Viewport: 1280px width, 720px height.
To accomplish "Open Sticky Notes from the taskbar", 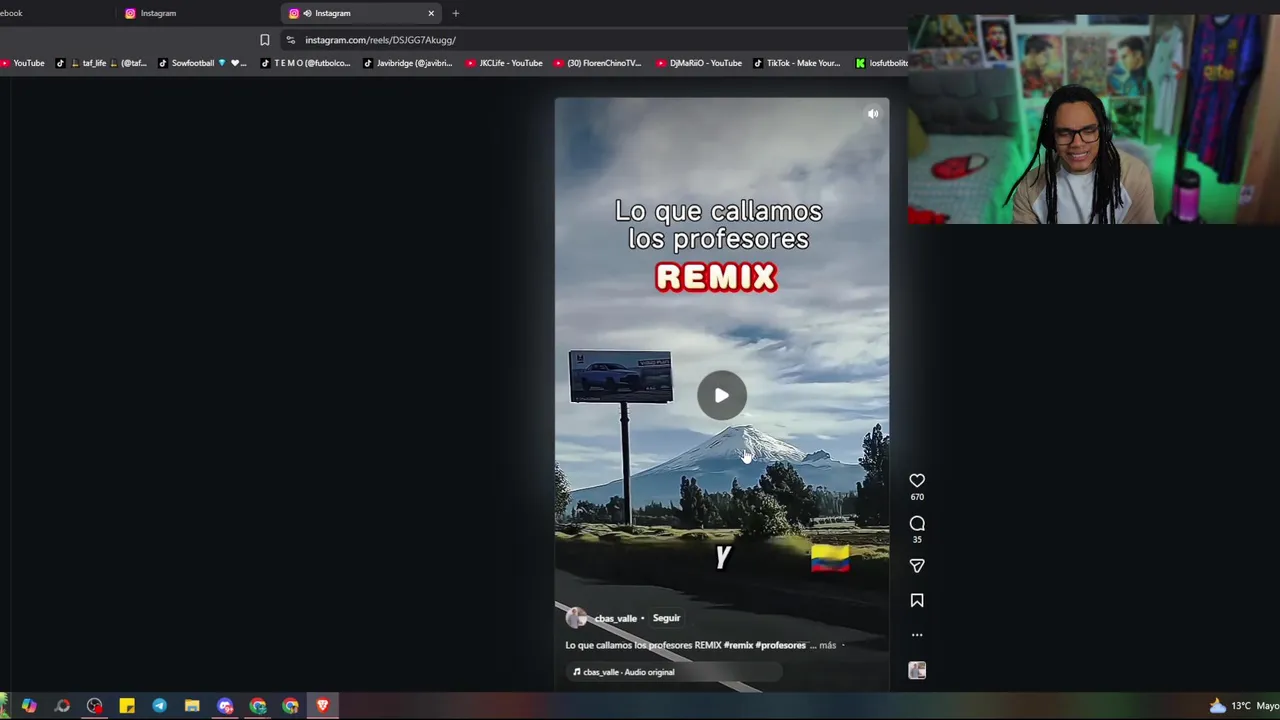I will click(127, 706).
